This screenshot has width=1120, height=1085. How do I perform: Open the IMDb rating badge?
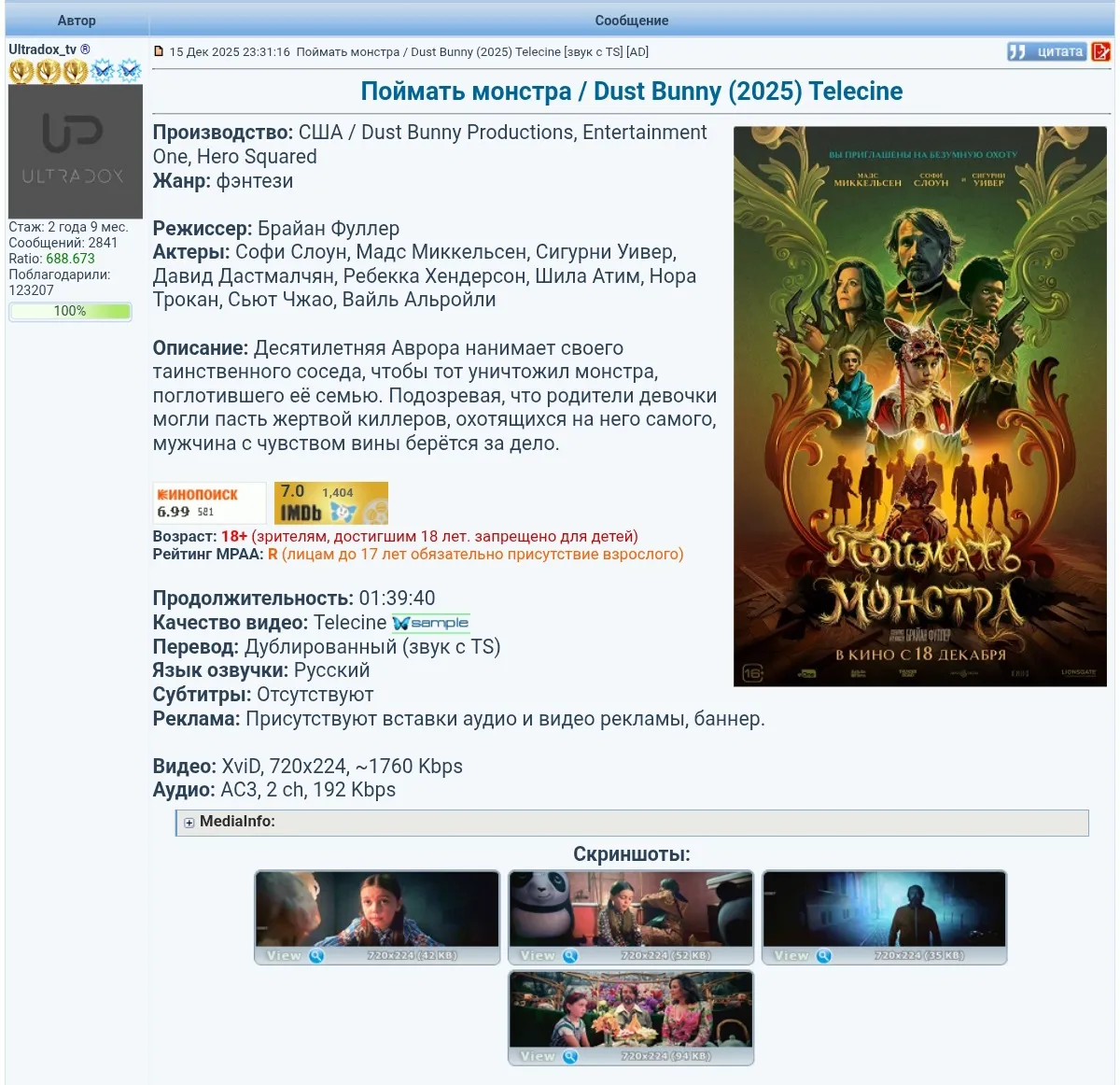click(331, 502)
